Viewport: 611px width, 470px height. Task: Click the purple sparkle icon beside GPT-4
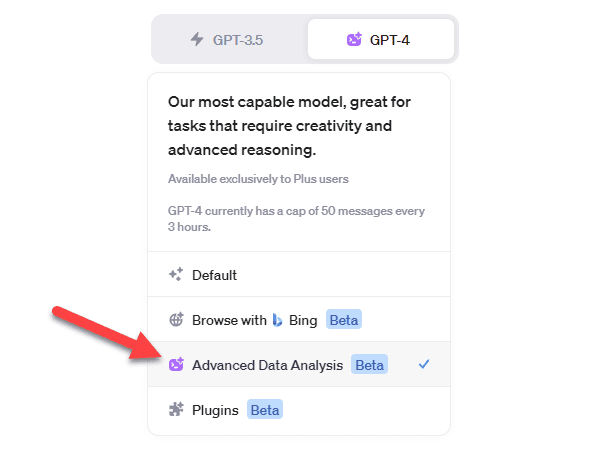click(354, 39)
